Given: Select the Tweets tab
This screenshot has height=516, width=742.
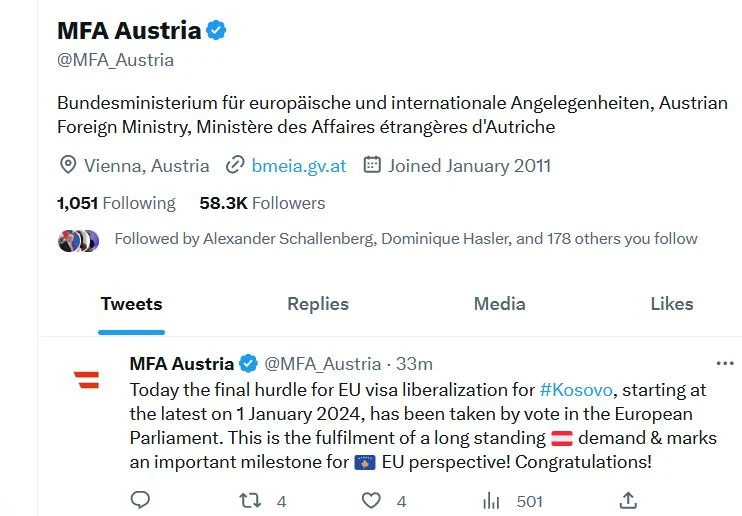Looking at the screenshot, I should [131, 304].
